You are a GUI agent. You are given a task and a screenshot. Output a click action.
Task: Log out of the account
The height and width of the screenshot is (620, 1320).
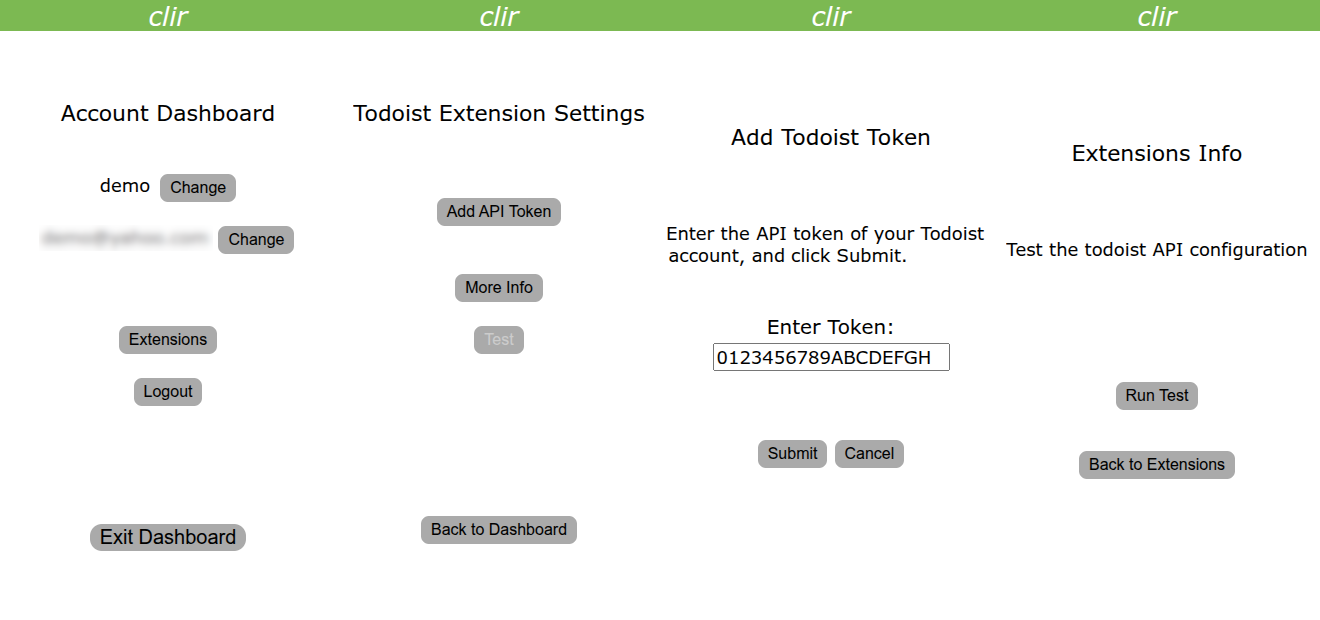point(168,392)
